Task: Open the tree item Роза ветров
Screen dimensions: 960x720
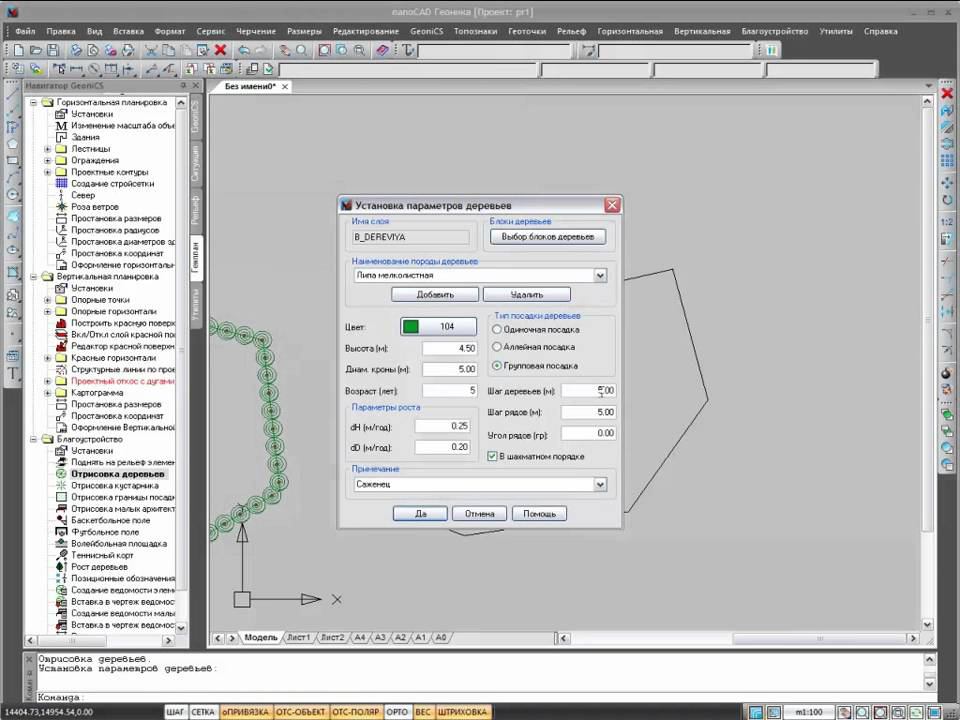Action: (95, 207)
